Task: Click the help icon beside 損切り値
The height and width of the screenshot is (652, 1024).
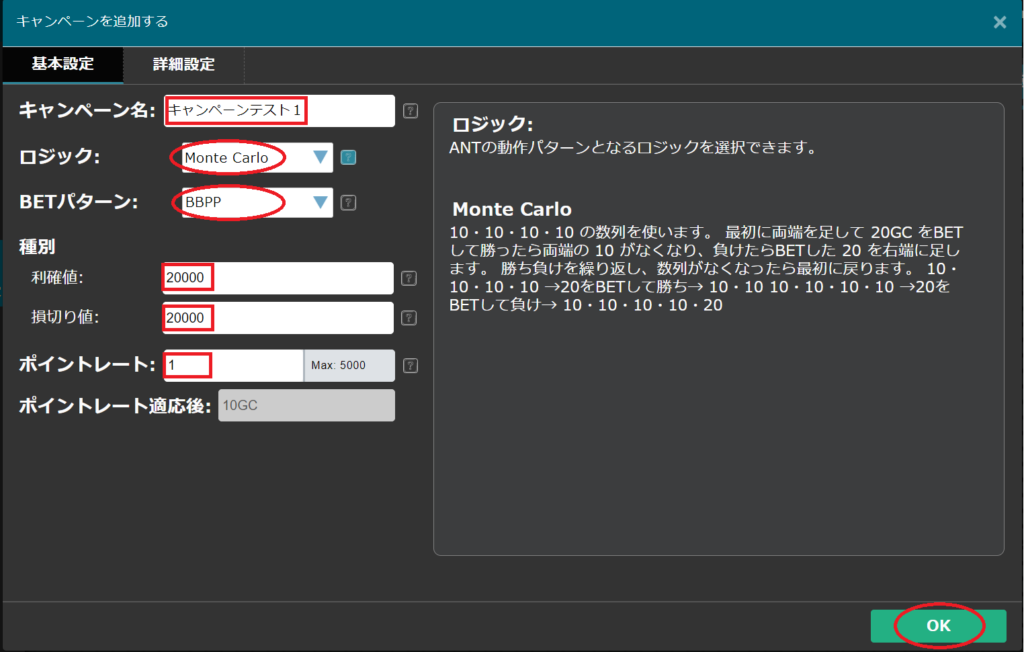Action: pyautogui.click(x=409, y=318)
